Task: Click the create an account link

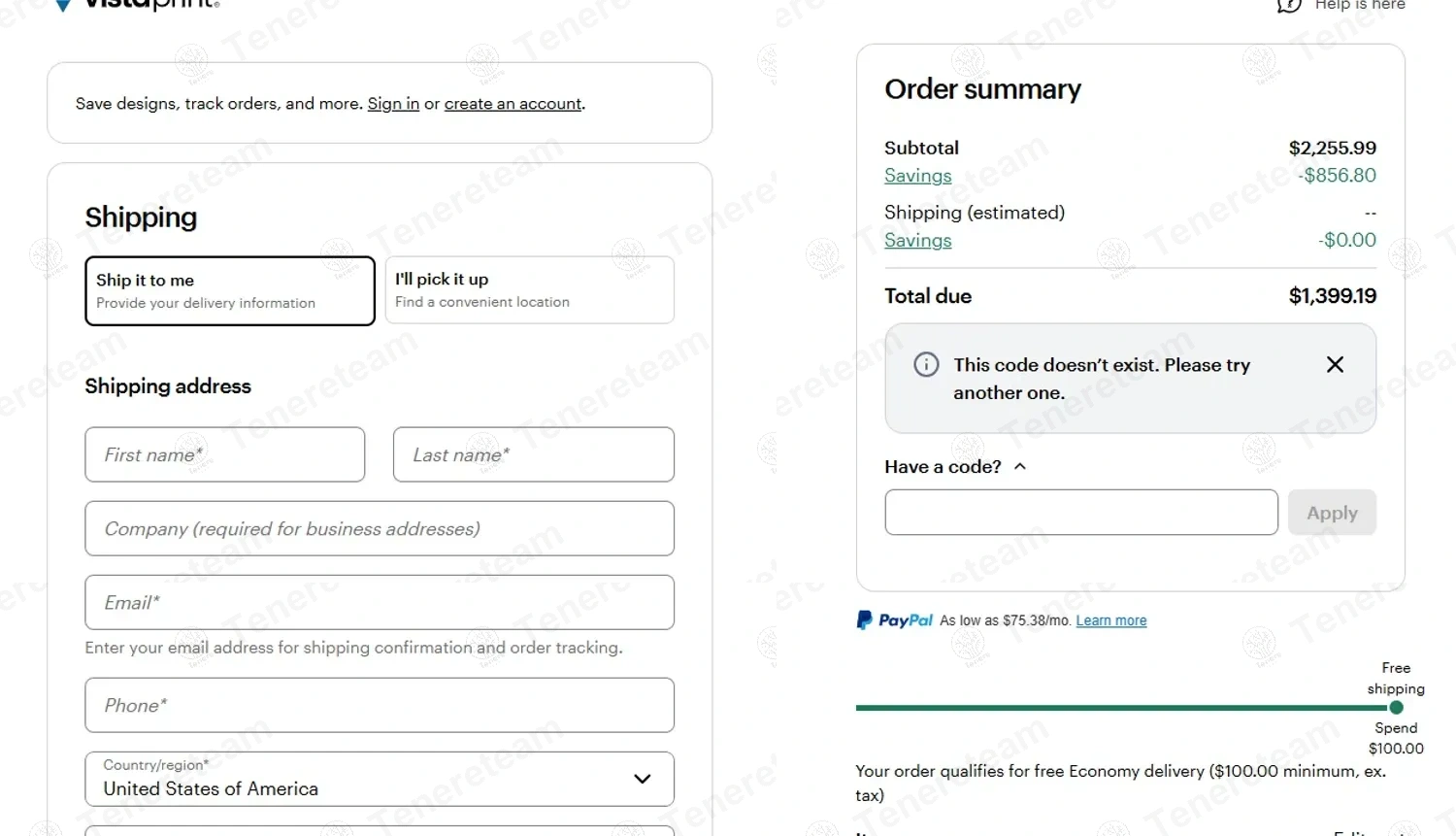Action: coord(513,104)
